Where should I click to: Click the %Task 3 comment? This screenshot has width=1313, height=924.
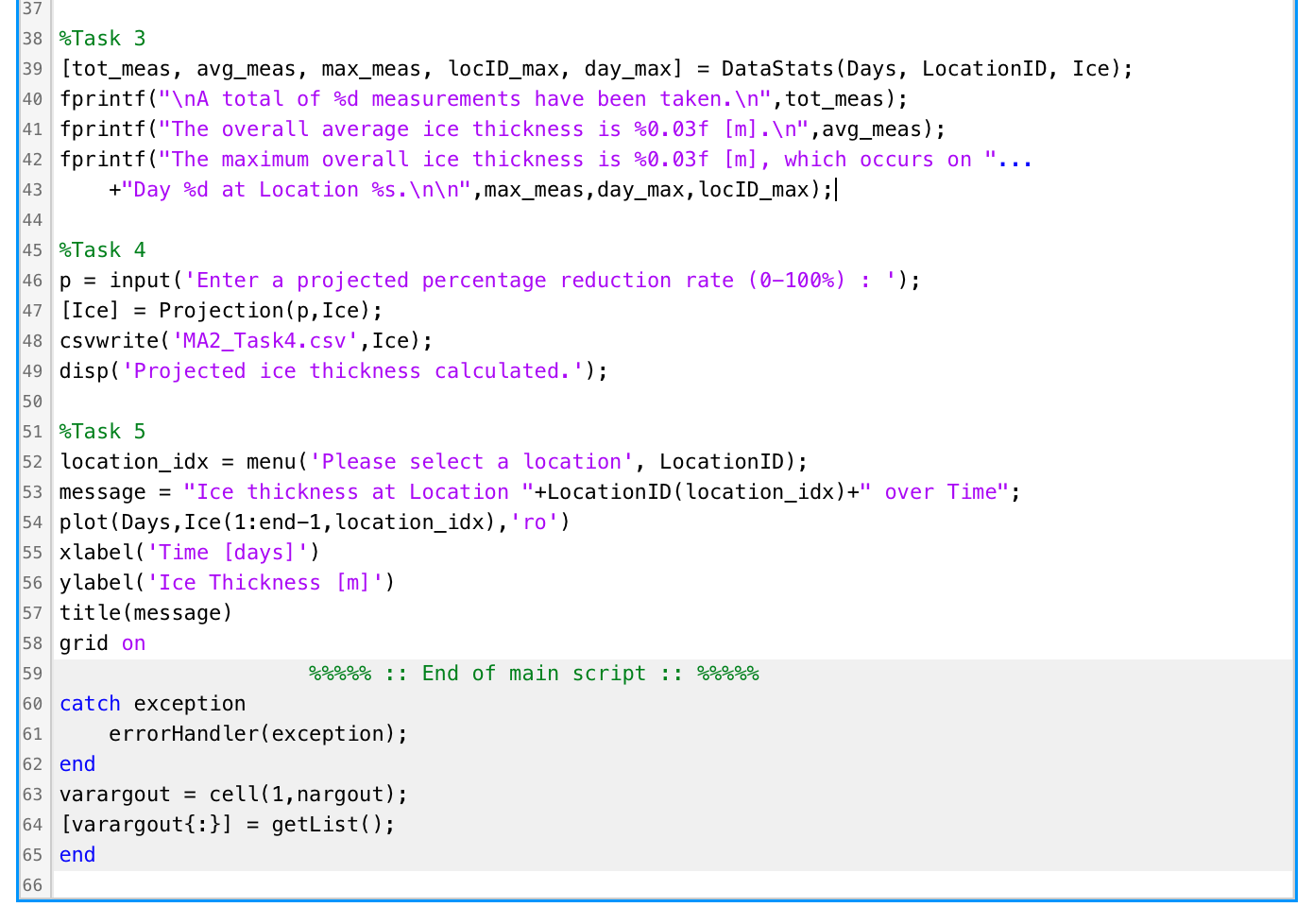pos(102,38)
